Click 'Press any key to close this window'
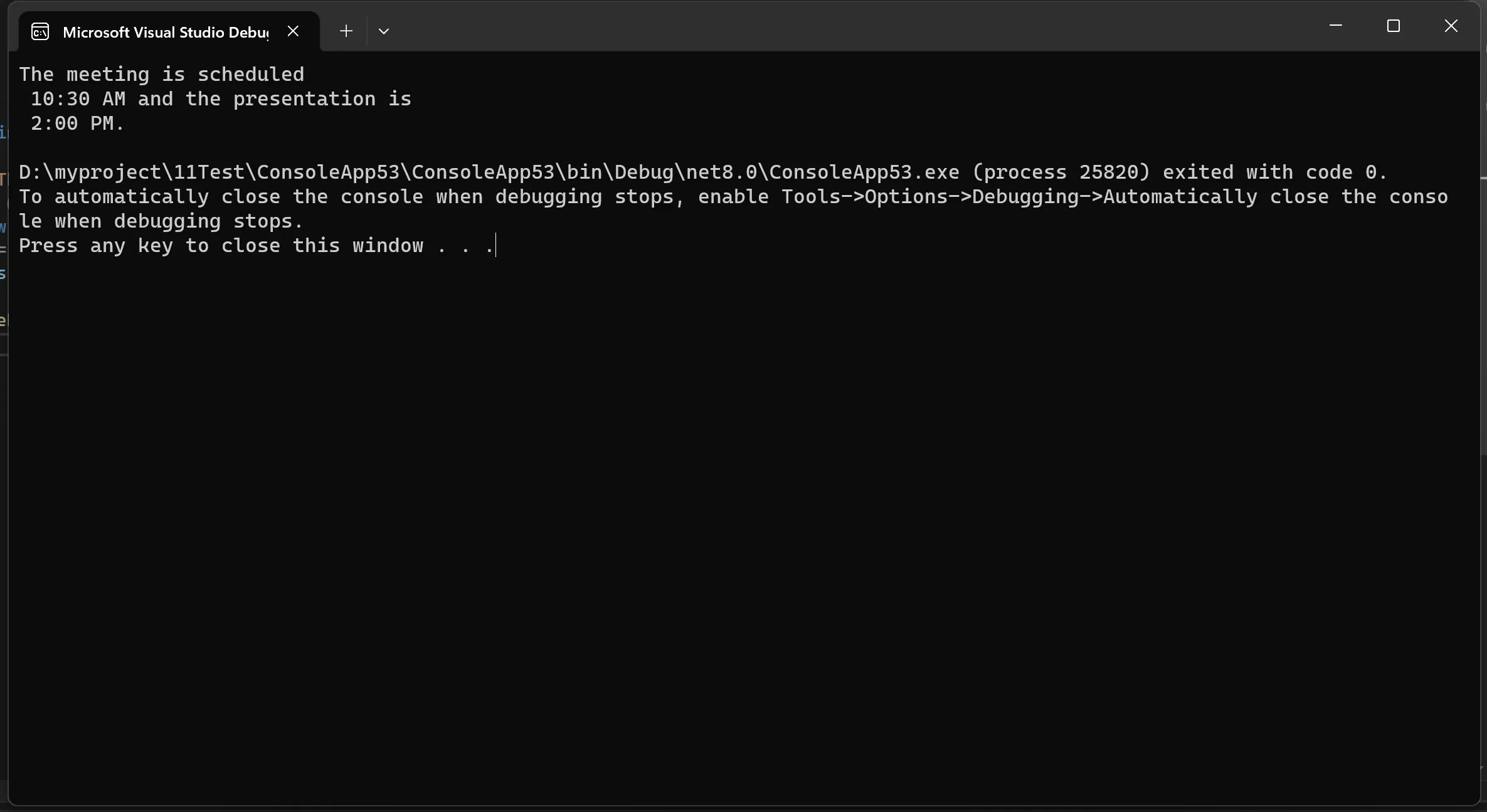Viewport: 1487px width, 812px height. 221,246
